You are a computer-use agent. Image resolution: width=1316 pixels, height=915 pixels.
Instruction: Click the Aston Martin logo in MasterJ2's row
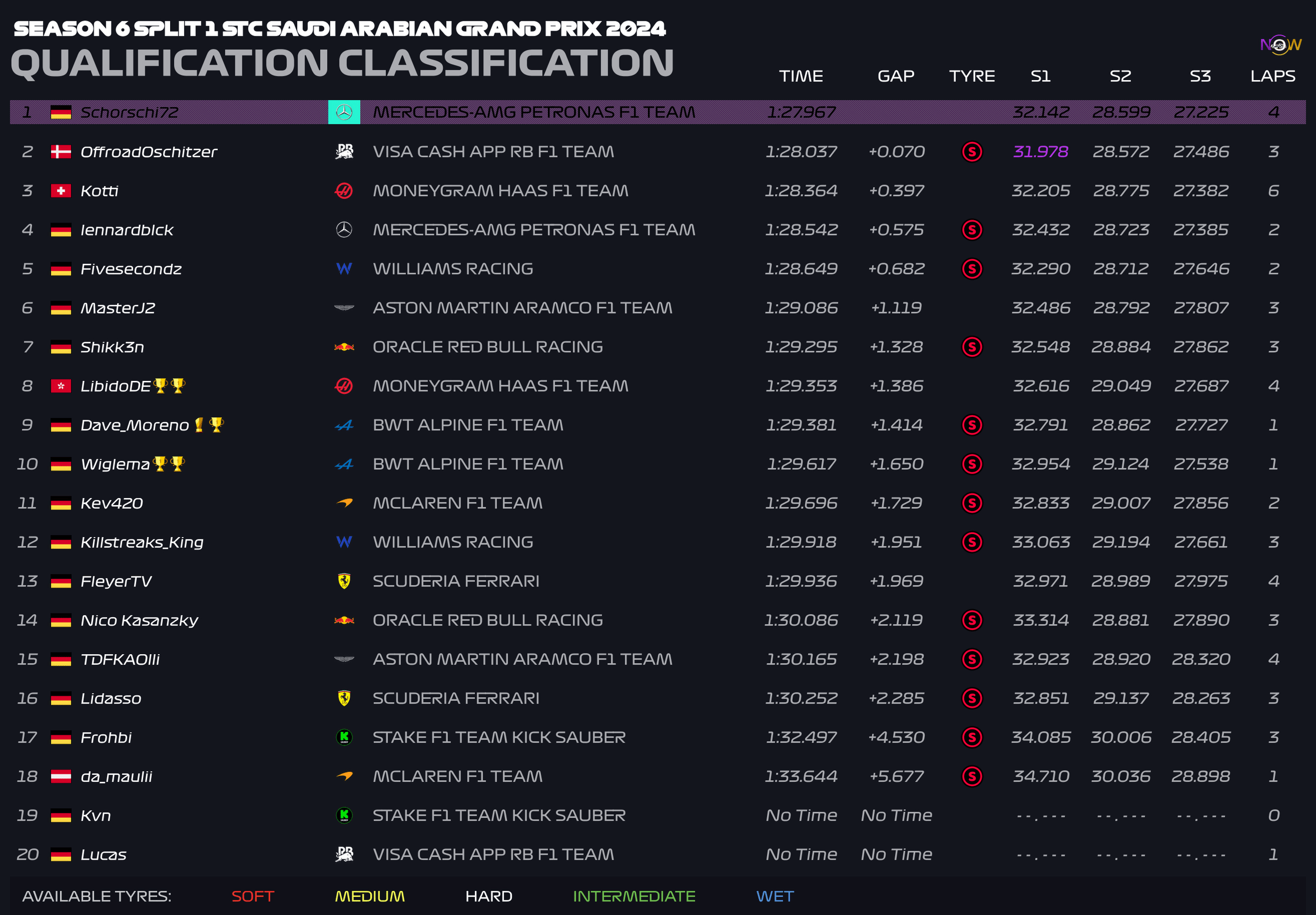point(344,308)
